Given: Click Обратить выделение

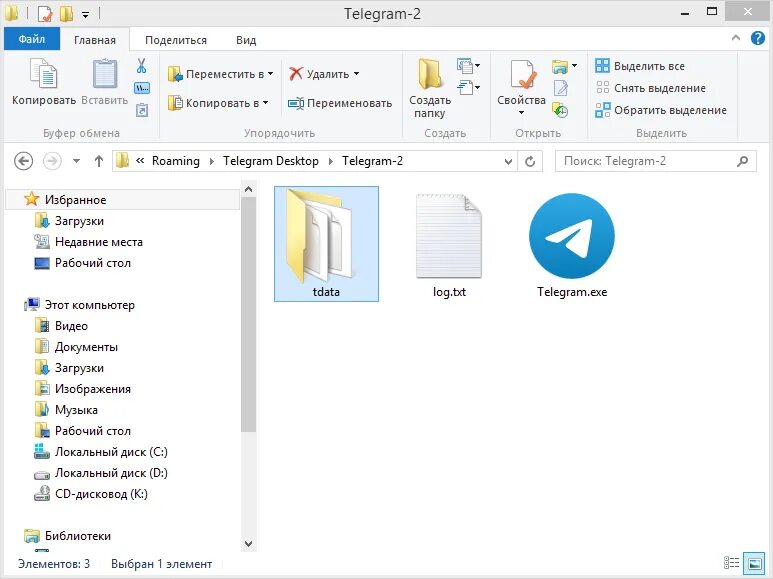Looking at the screenshot, I should coord(661,110).
